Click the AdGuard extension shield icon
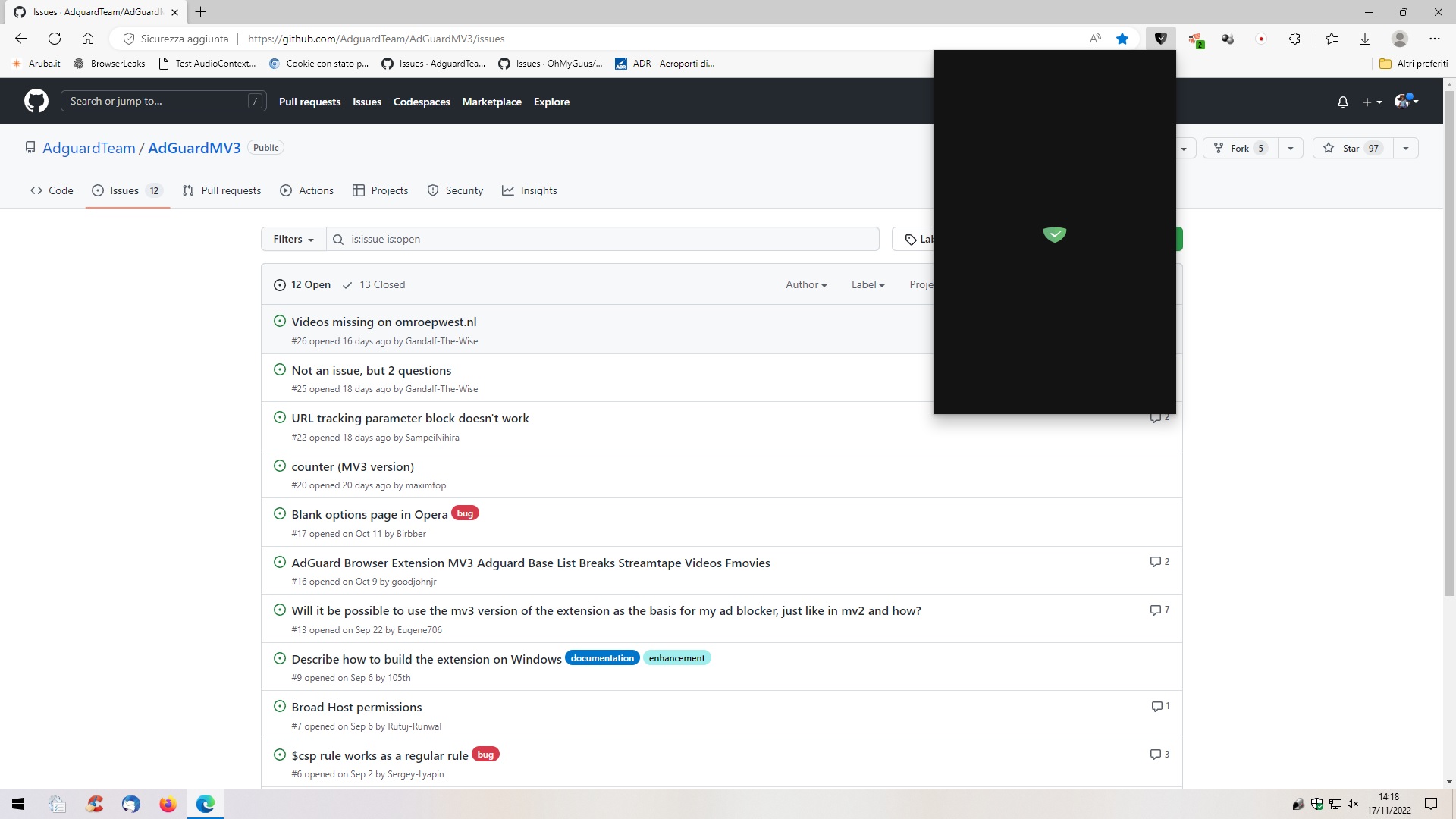 1160,39
